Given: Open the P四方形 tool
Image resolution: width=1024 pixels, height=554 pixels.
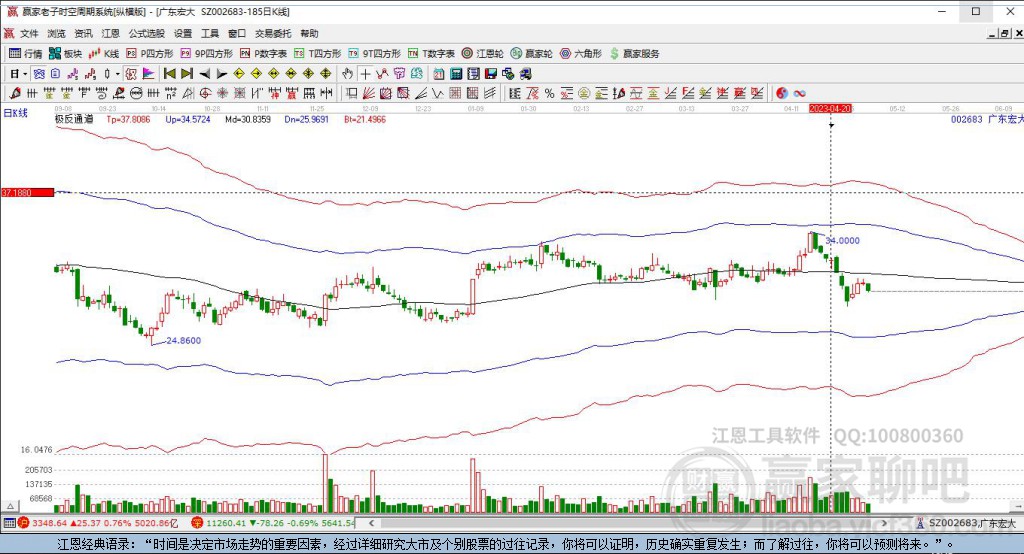Looking at the screenshot, I should (x=150, y=54).
